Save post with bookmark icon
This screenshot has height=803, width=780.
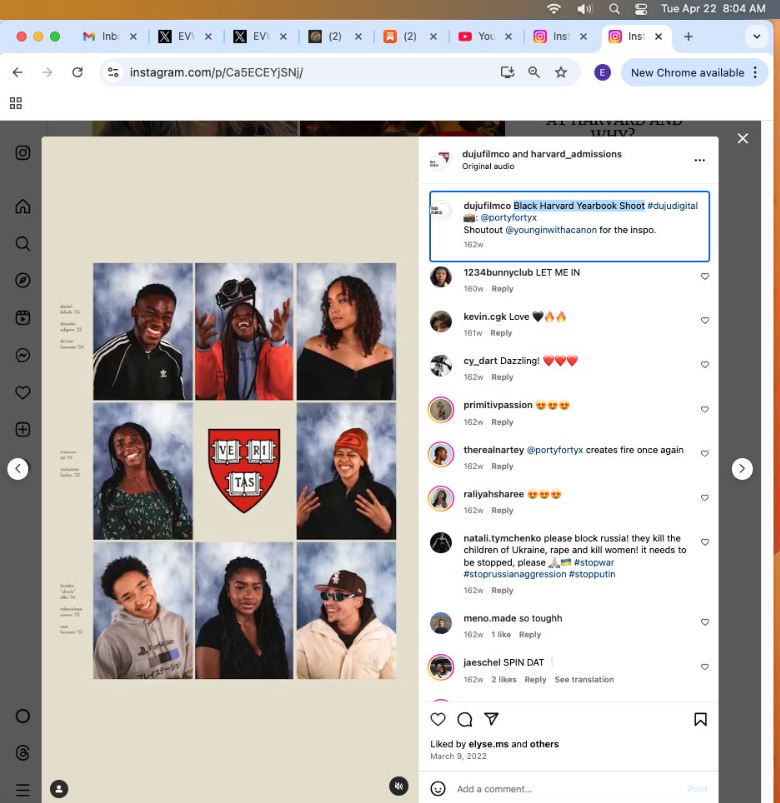700,719
